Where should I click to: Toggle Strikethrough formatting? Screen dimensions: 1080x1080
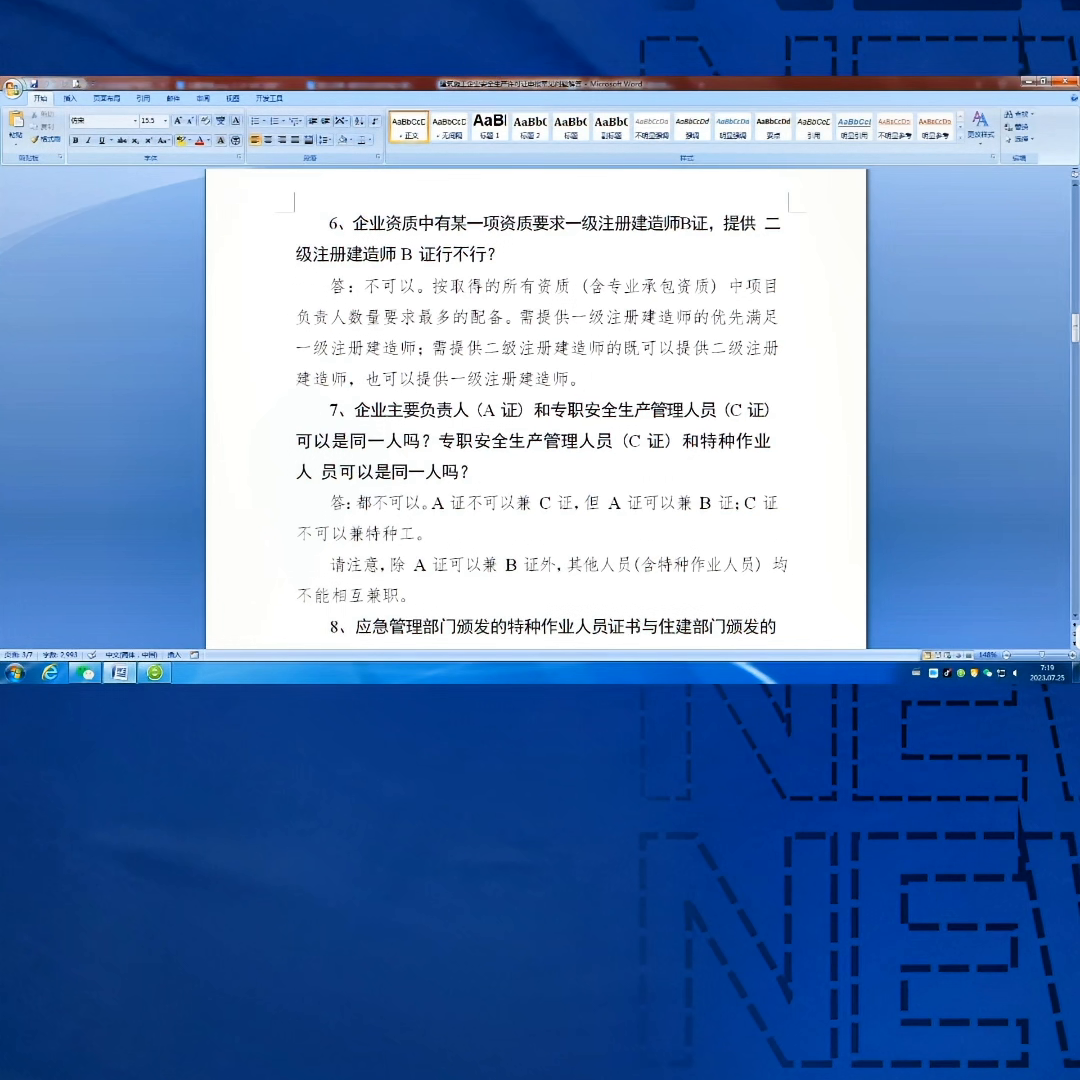(x=122, y=141)
